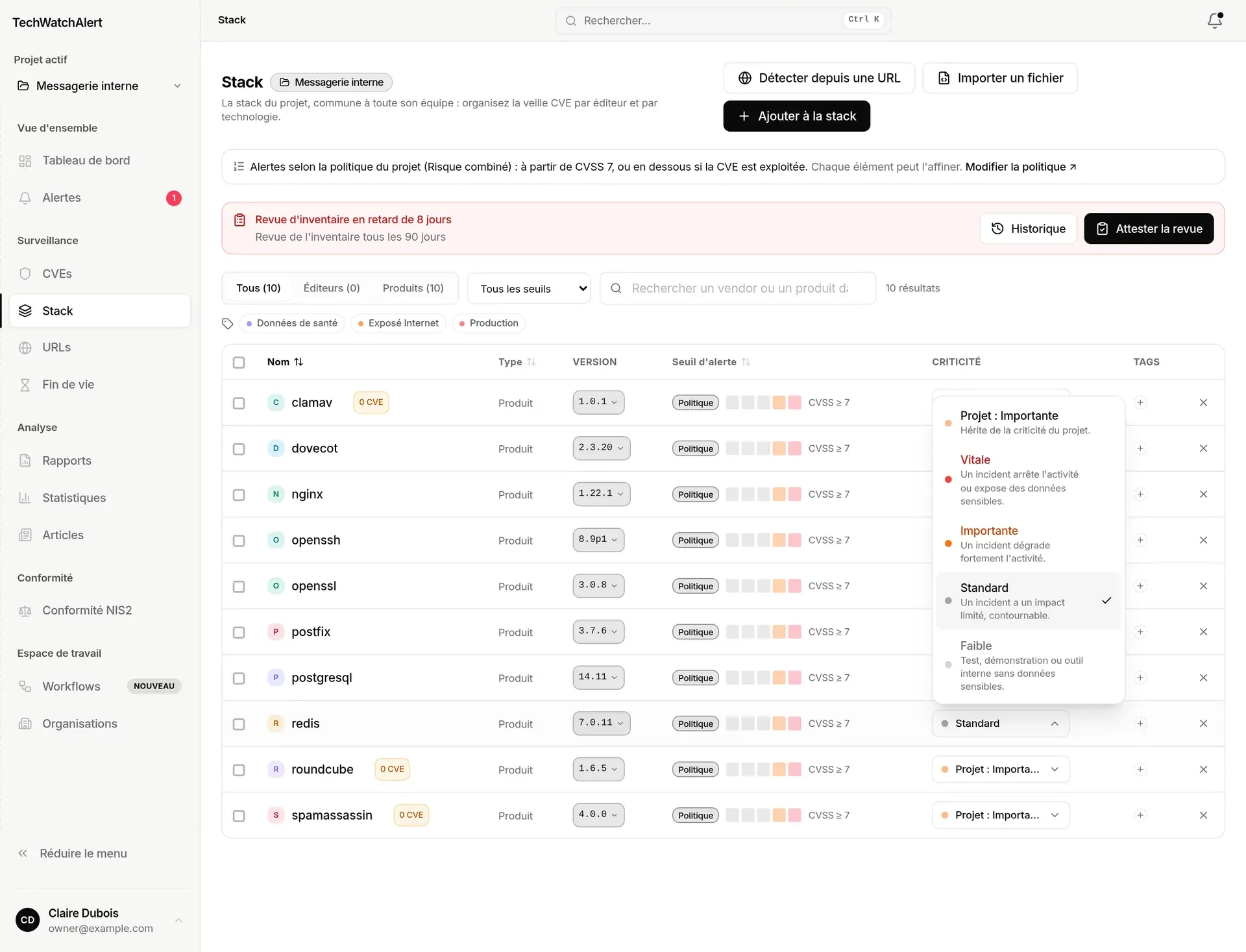
Task: Choose Vitale criticité option
Action: [x=1028, y=480]
